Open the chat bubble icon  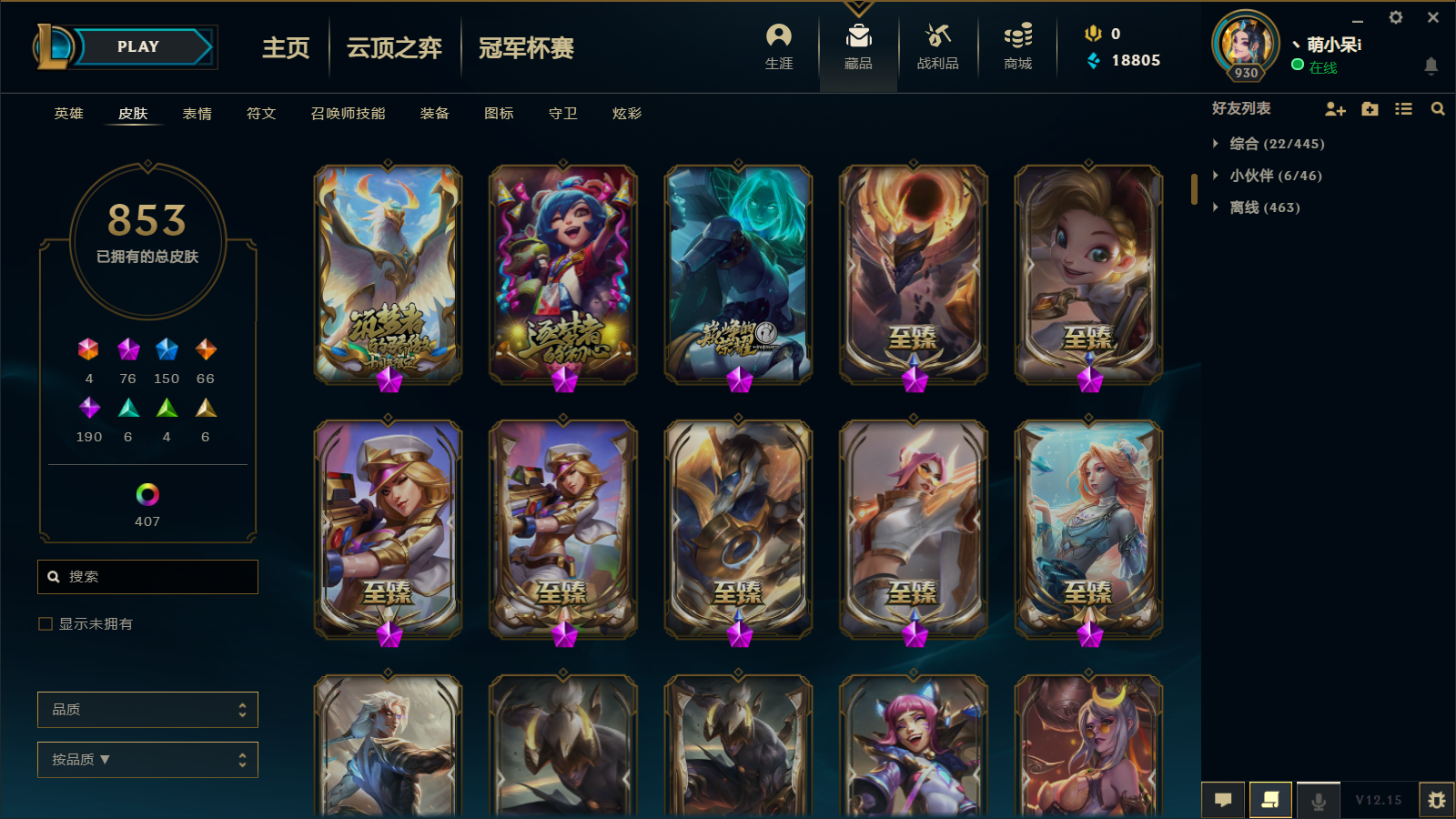pyautogui.click(x=1223, y=800)
